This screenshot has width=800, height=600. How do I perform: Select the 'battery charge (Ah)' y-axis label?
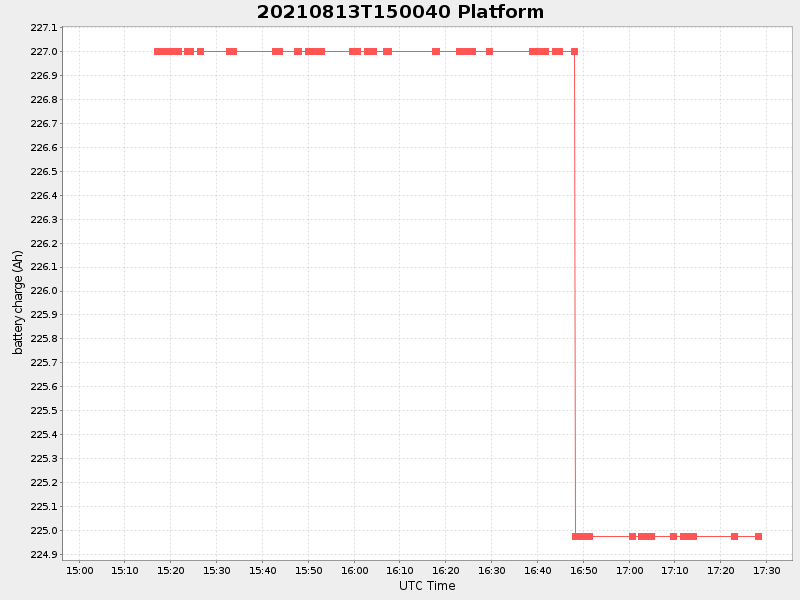pyautogui.click(x=18, y=302)
